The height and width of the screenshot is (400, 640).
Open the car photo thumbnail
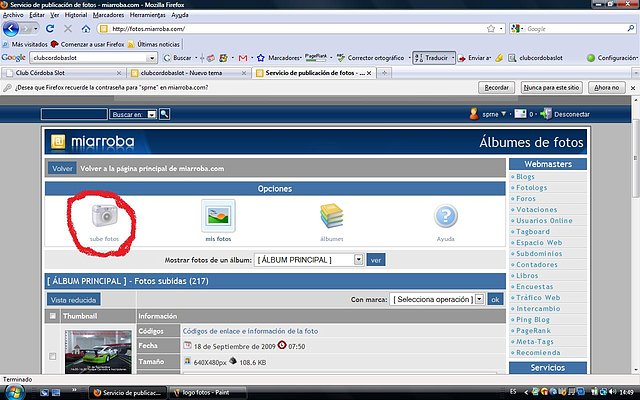[98, 352]
